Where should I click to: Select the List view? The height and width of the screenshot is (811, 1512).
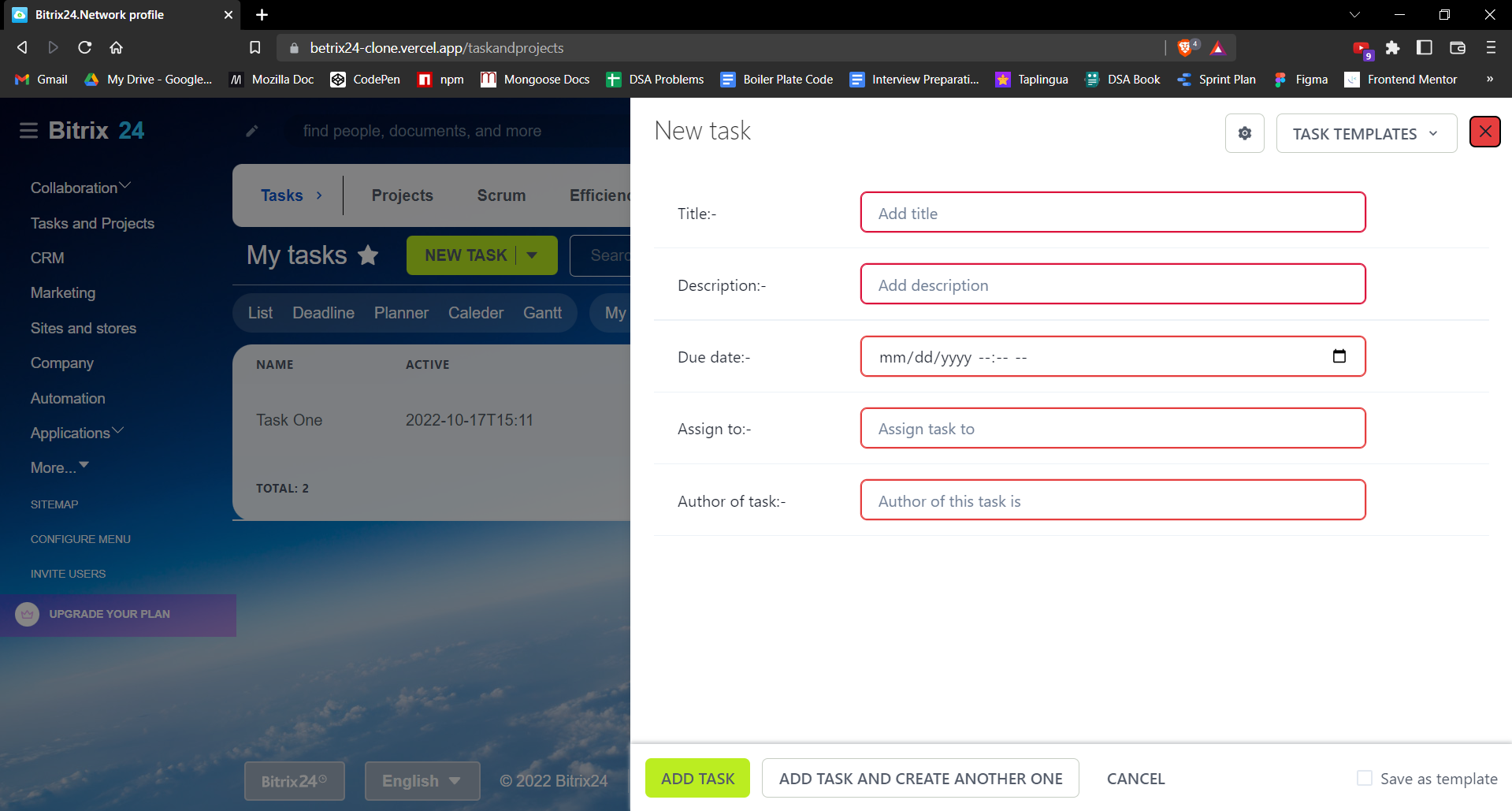pos(260,313)
